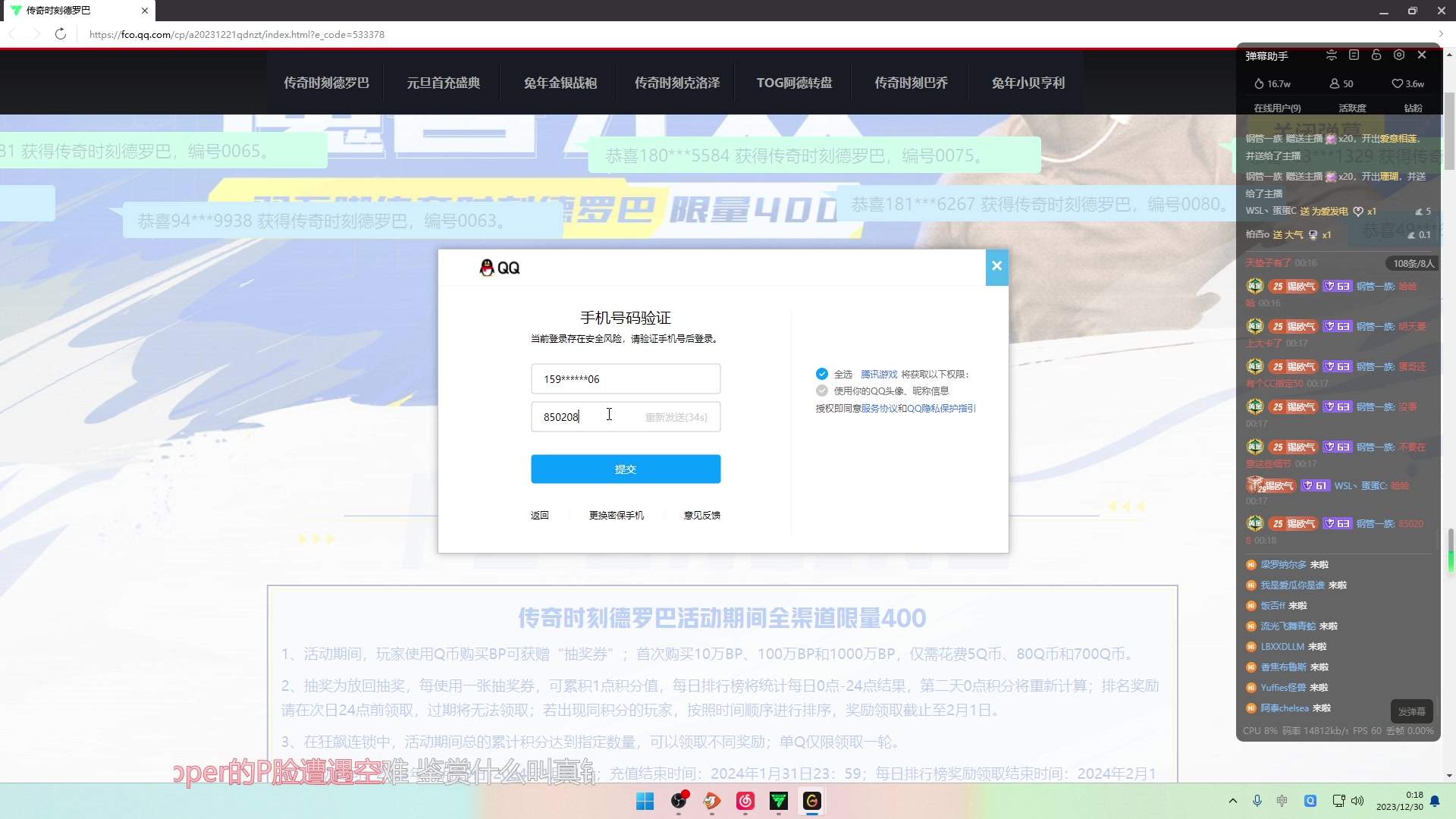Click the 中 input method indicator

click(1282, 801)
